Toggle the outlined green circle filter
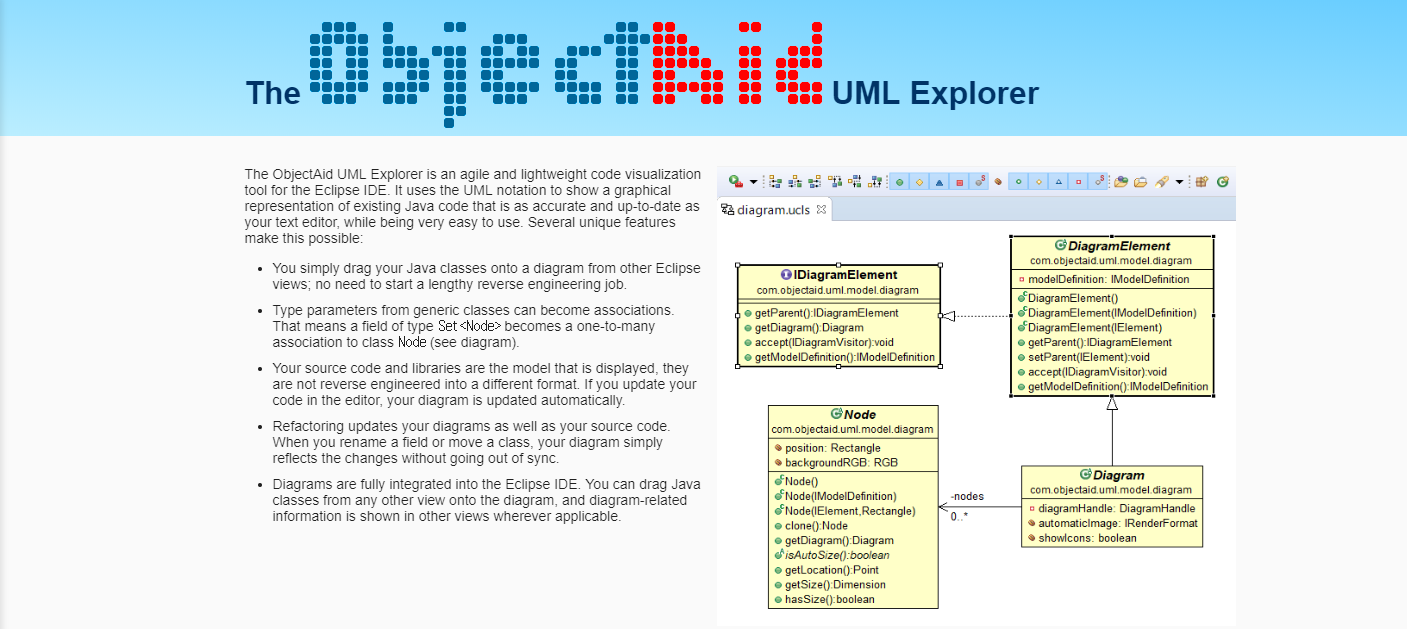Screen dimensions: 1407x629 (x=1019, y=182)
